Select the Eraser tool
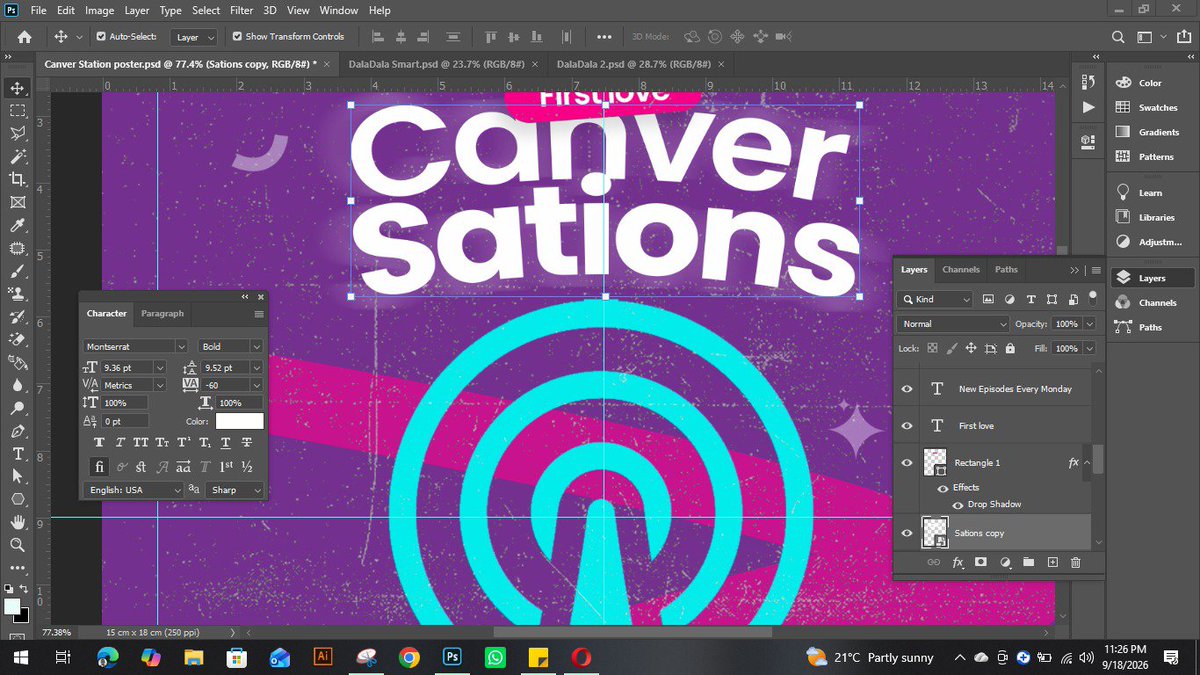Screen dimensions: 1200x675 tap(18, 339)
